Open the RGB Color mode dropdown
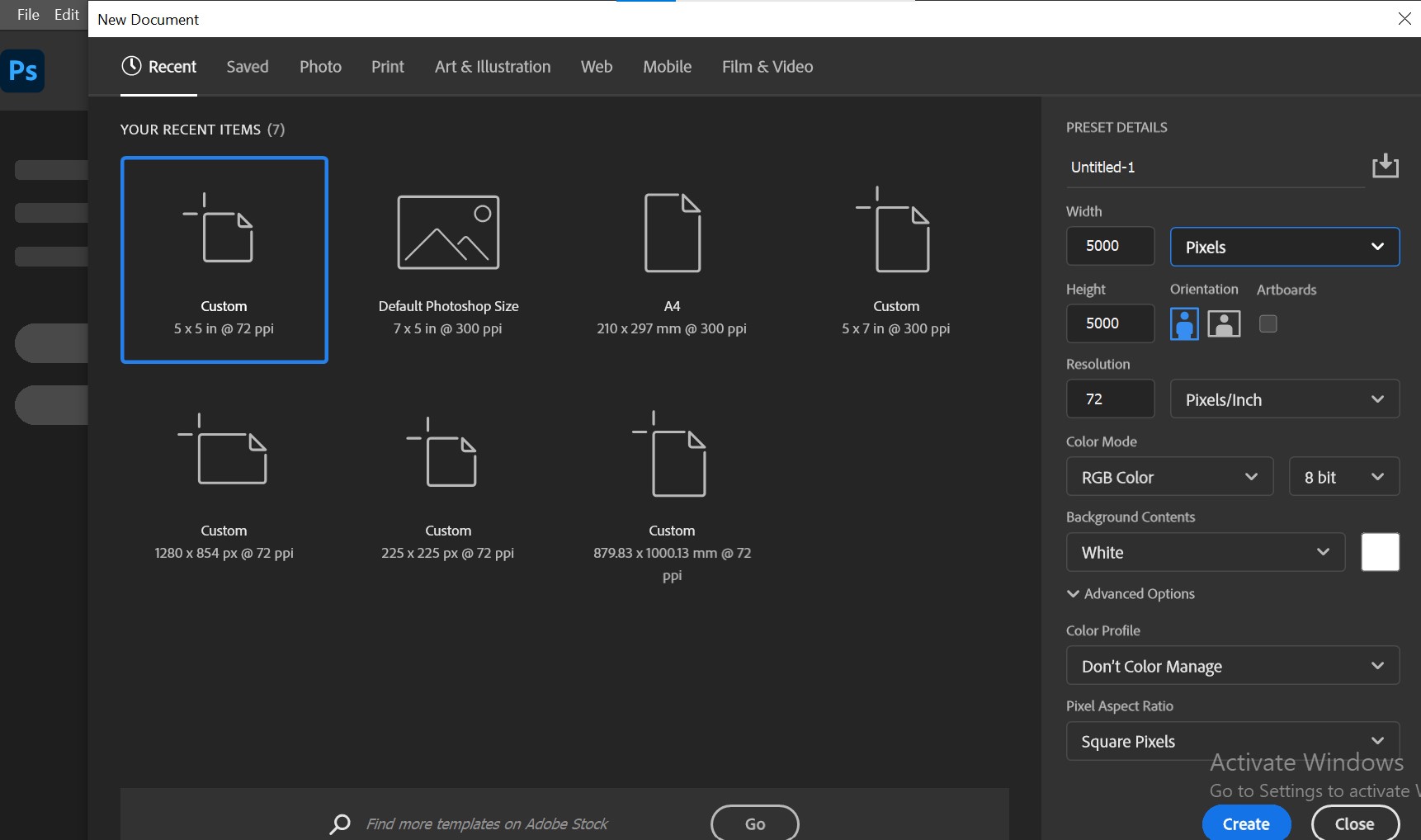Screen dimensions: 1421x840 [x=1170, y=477]
